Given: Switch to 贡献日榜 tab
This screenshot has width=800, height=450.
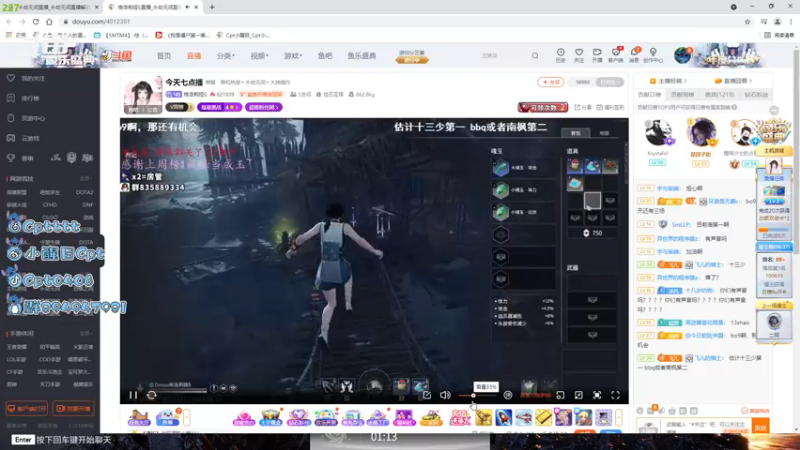Looking at the screenshot, I should pos(649,94).
